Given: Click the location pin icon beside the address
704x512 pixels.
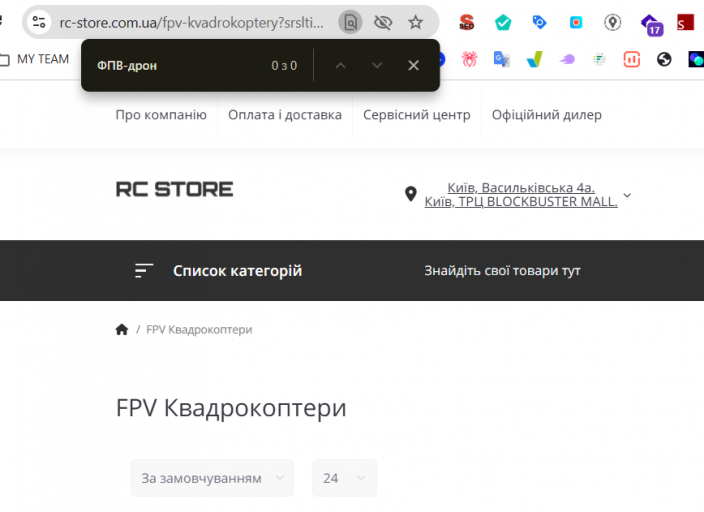Looking at the screenshot, I should pyautogui.click(x=411, y=194).
